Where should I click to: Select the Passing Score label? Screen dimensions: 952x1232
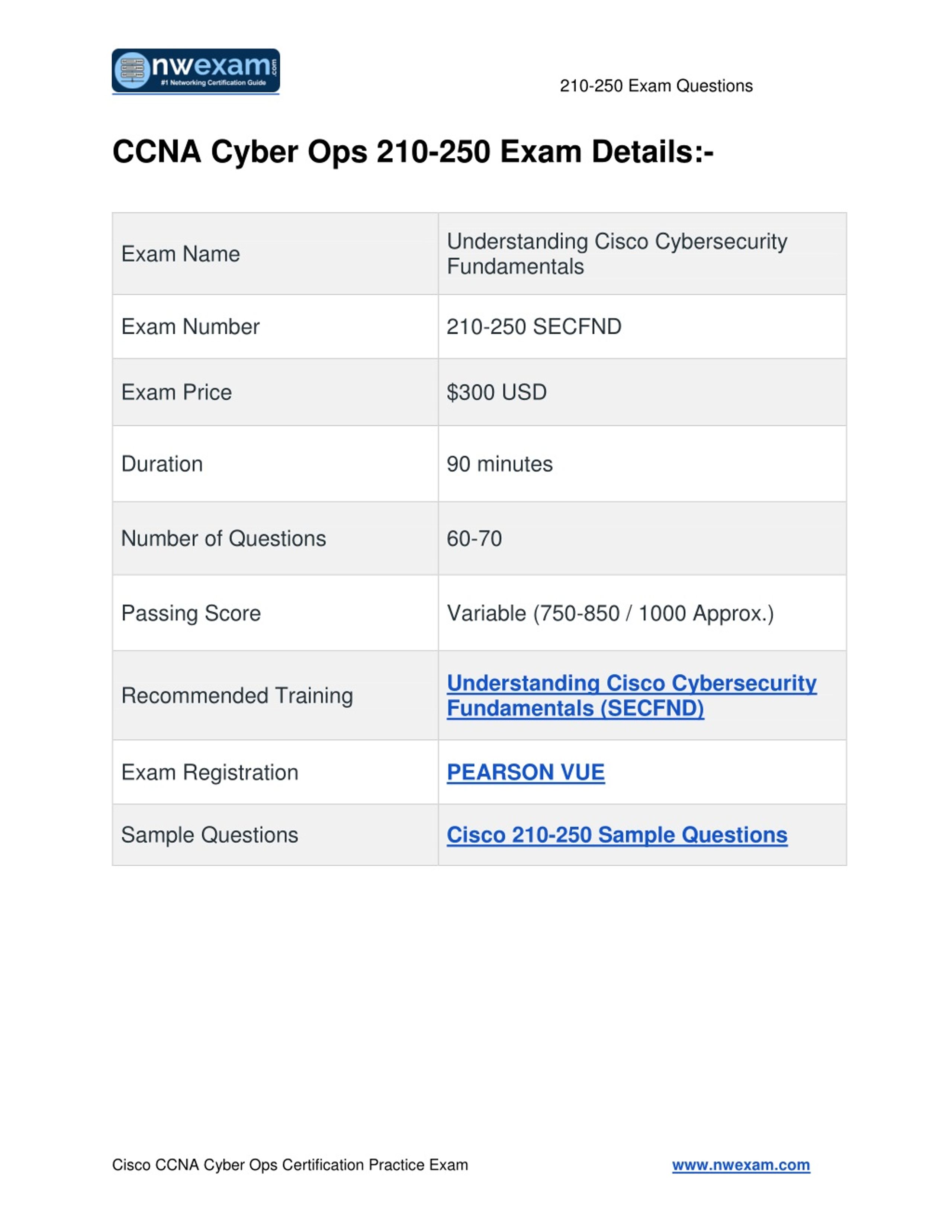click(191, 613)
